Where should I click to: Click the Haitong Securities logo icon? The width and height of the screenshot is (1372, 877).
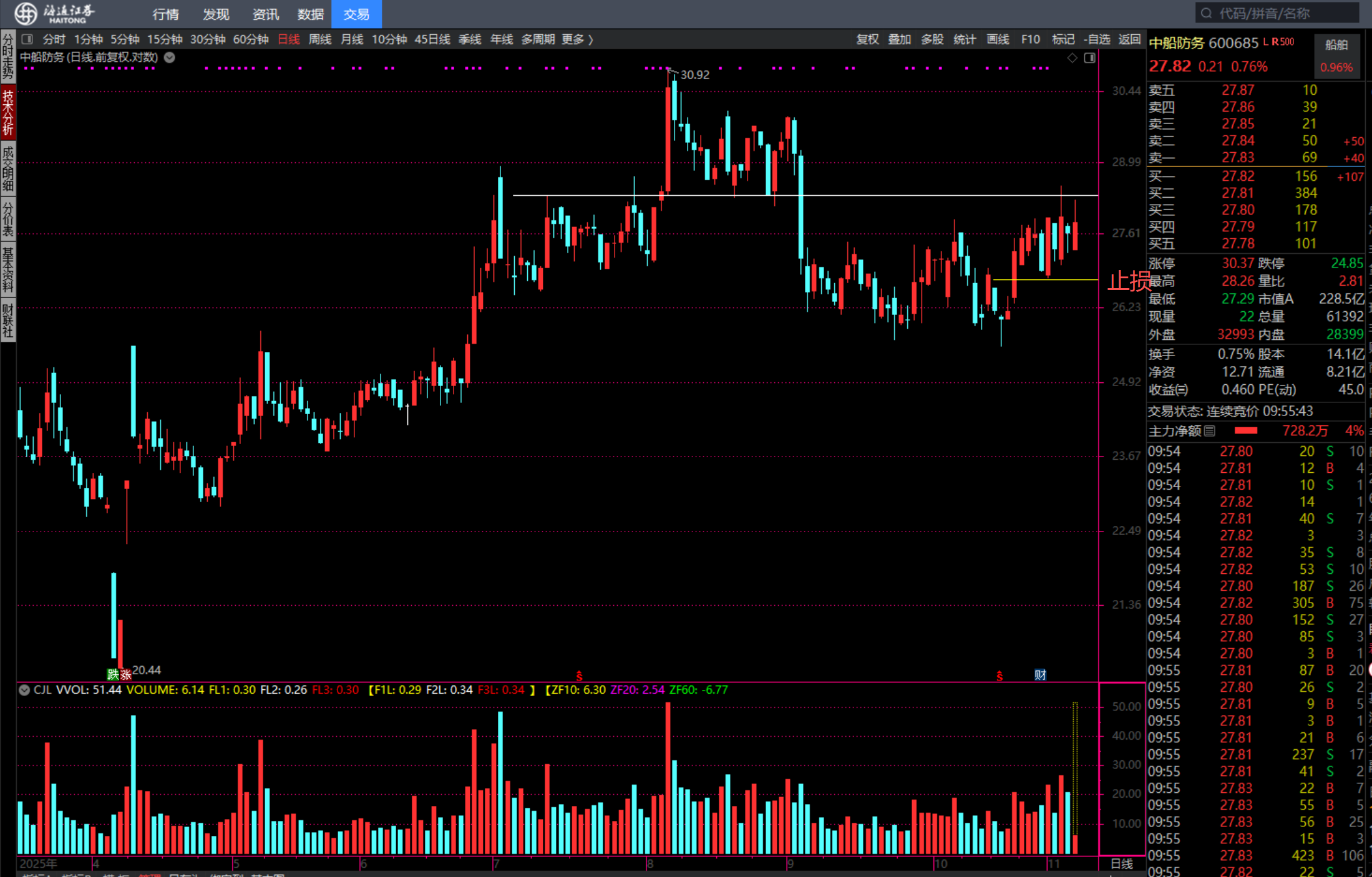point(26,13)
